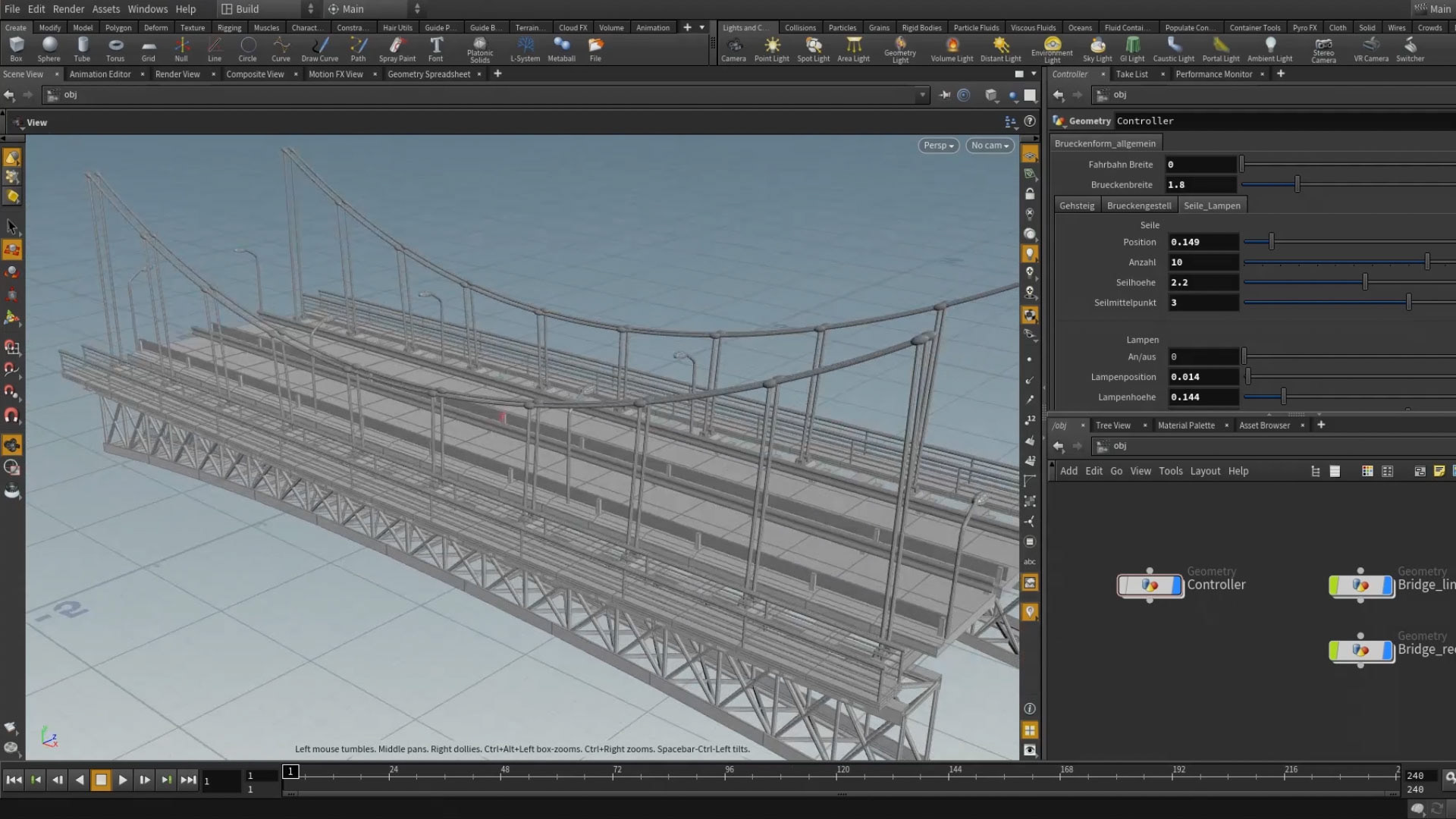
Task: Open the Geometry Spreadsheet tab
Action: click(x=428, y=74)
